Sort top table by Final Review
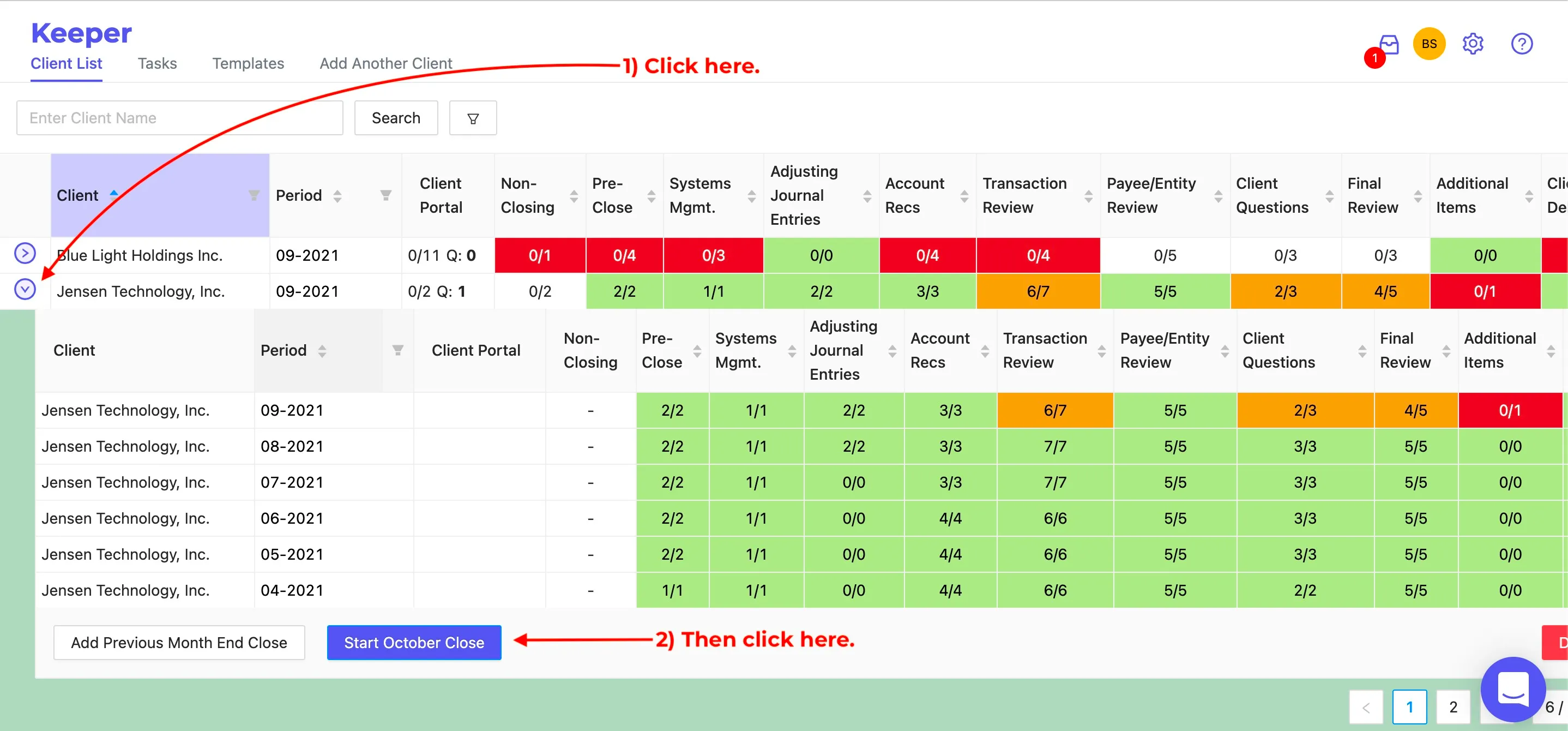Viewport: 1568px width, 731px height. tap(1418, 196)
